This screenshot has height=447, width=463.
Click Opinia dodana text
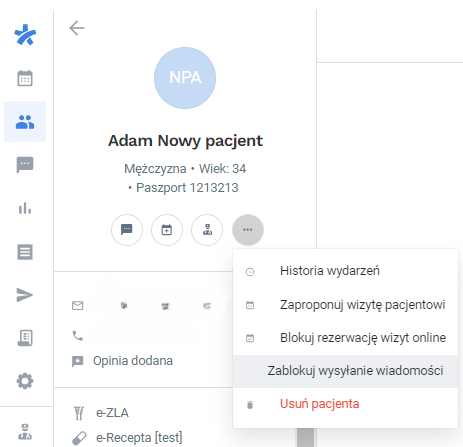[x=133, y=361]
